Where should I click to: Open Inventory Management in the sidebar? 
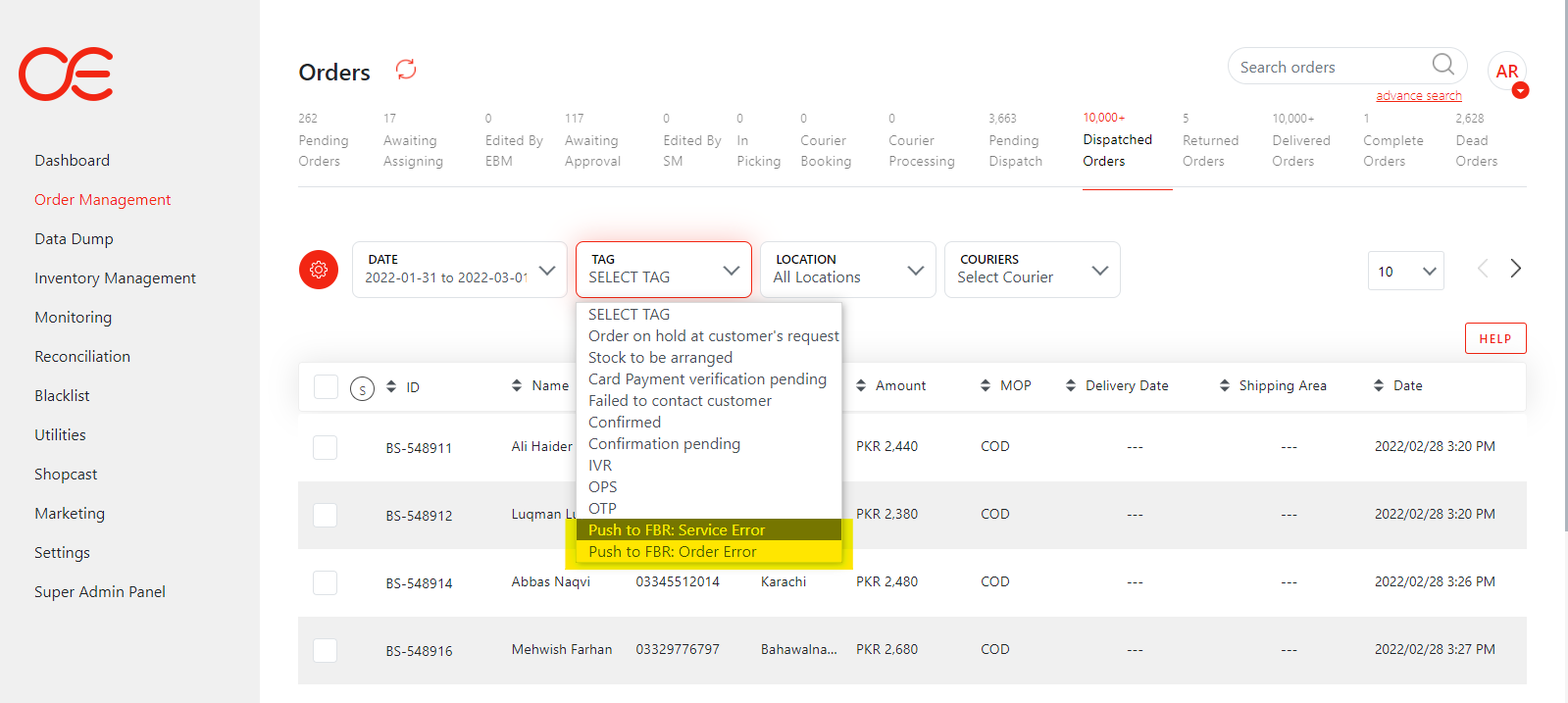[x=115, y=278]
